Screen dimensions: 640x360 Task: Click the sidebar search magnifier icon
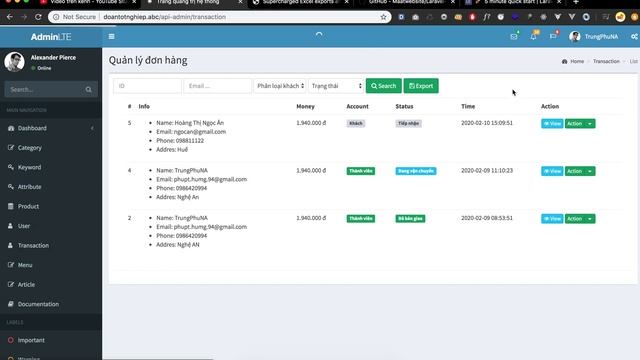pos(89,89)
